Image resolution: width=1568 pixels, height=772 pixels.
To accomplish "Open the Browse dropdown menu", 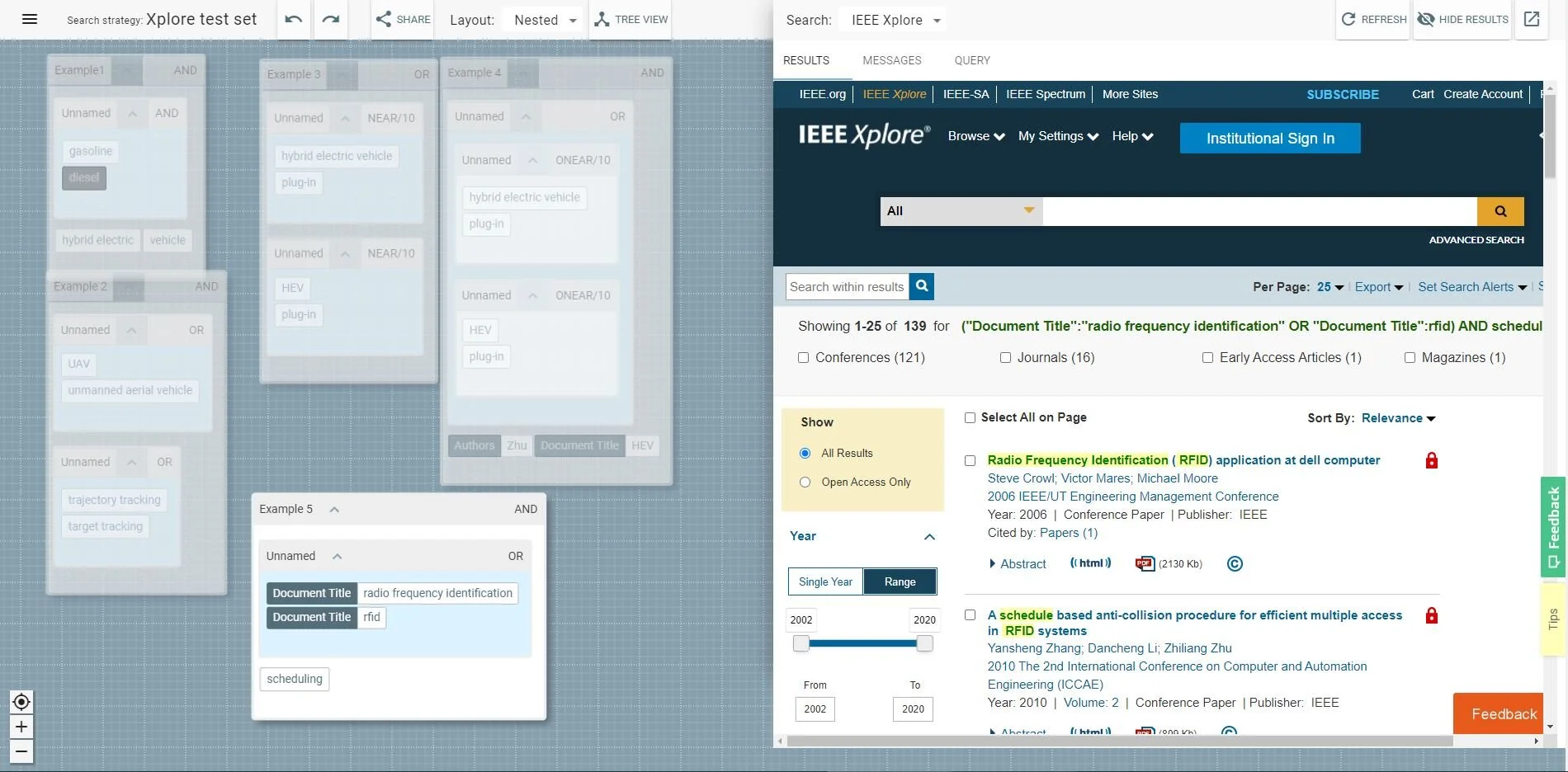I will pos(976,136).
